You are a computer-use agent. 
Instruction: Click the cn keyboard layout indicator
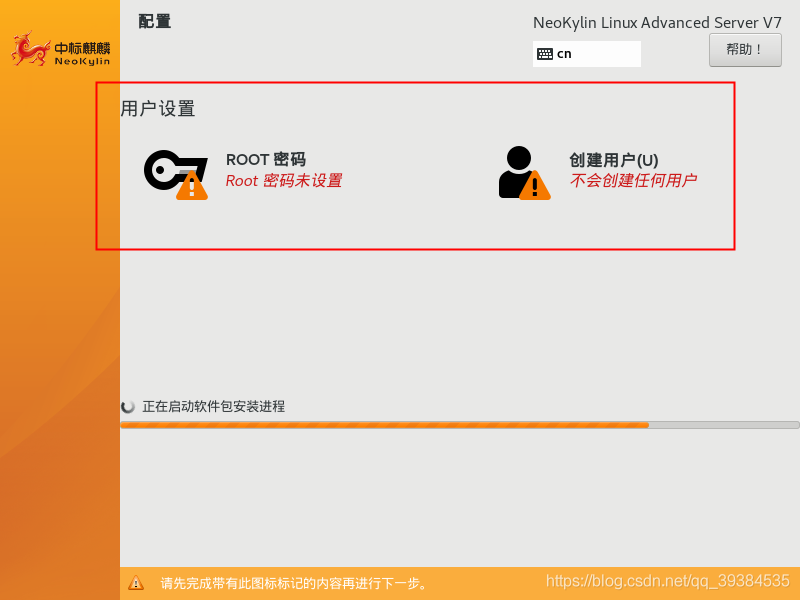pos(587,54)
